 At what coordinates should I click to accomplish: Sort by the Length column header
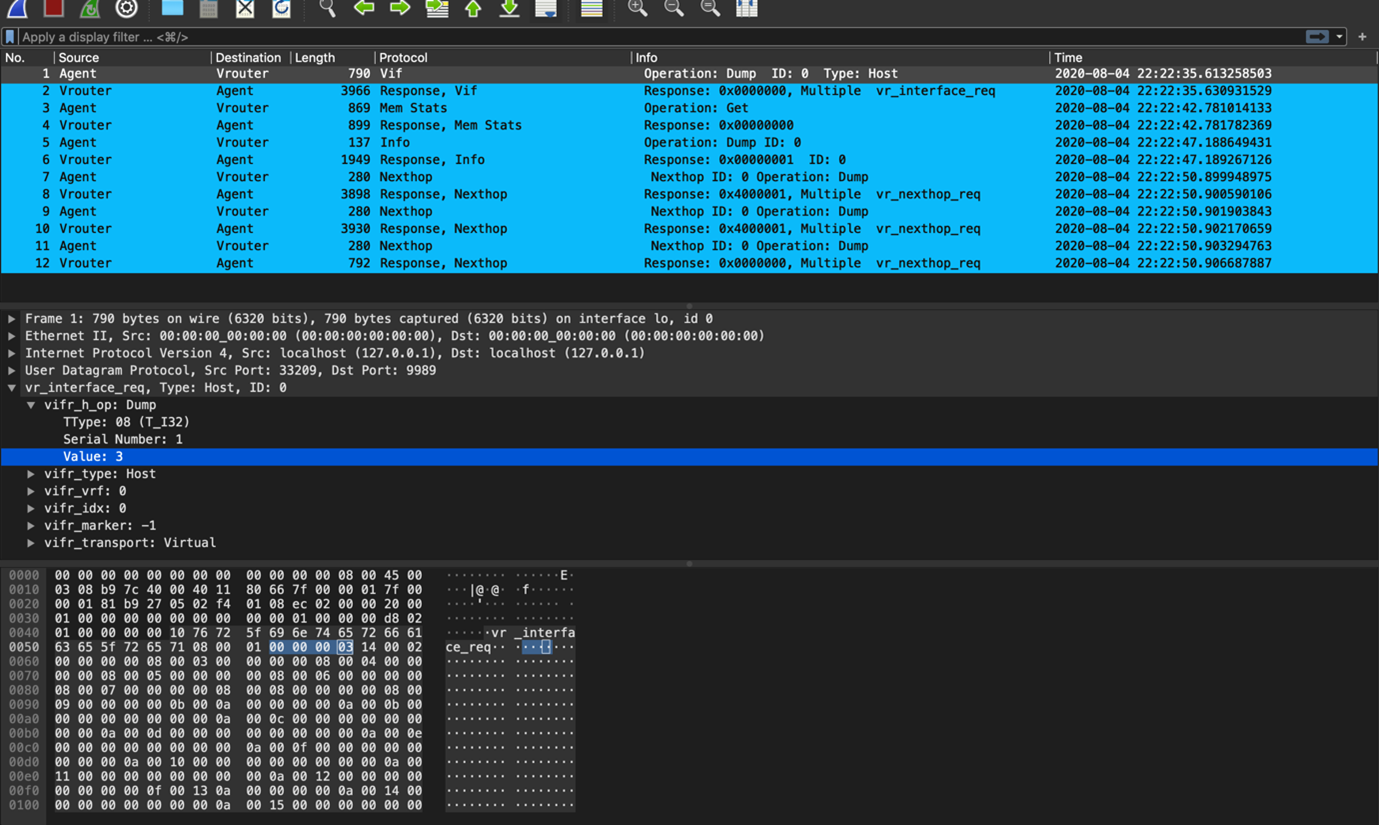(332, 58)
